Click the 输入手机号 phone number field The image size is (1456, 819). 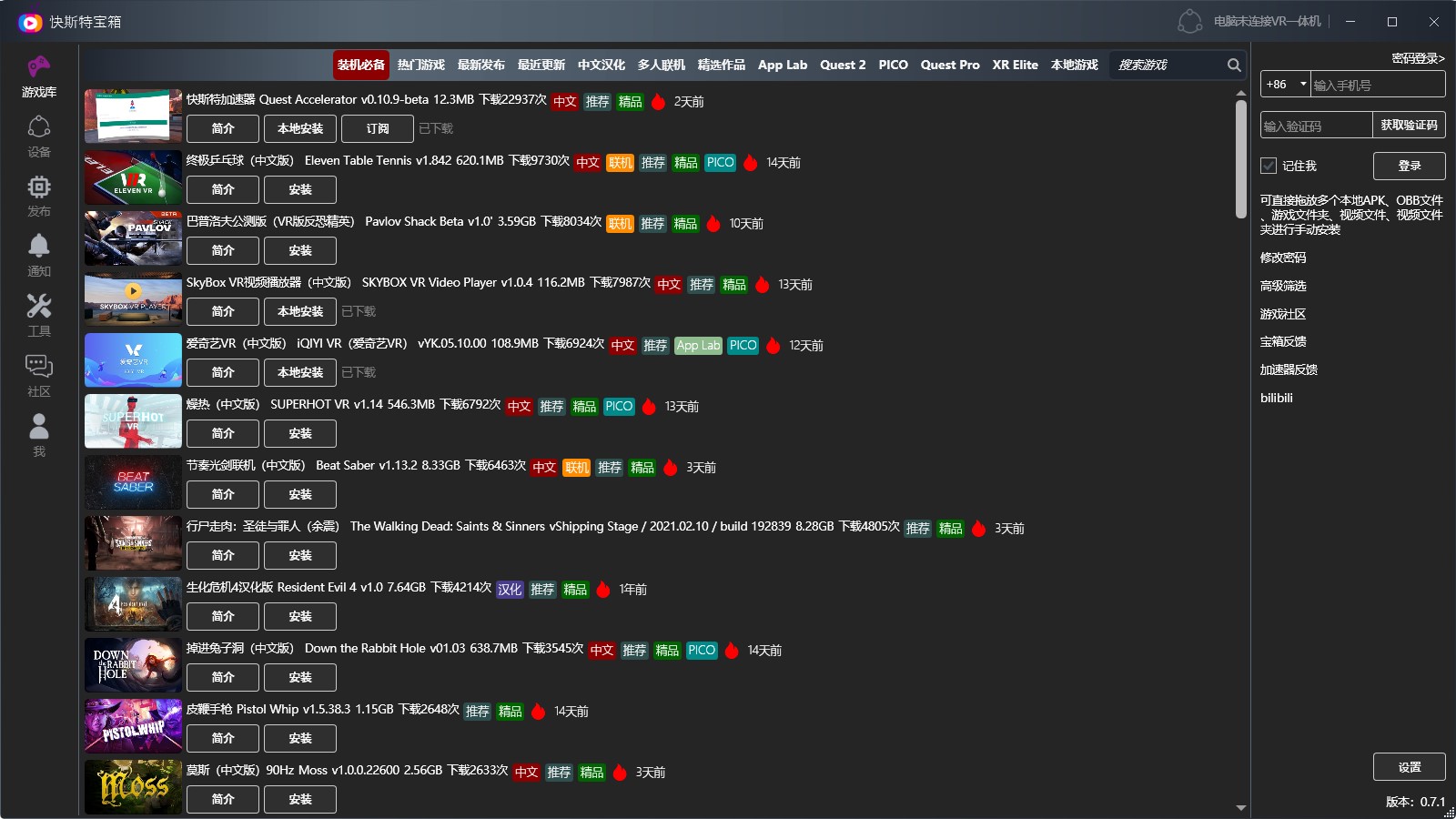point(1378,84)
